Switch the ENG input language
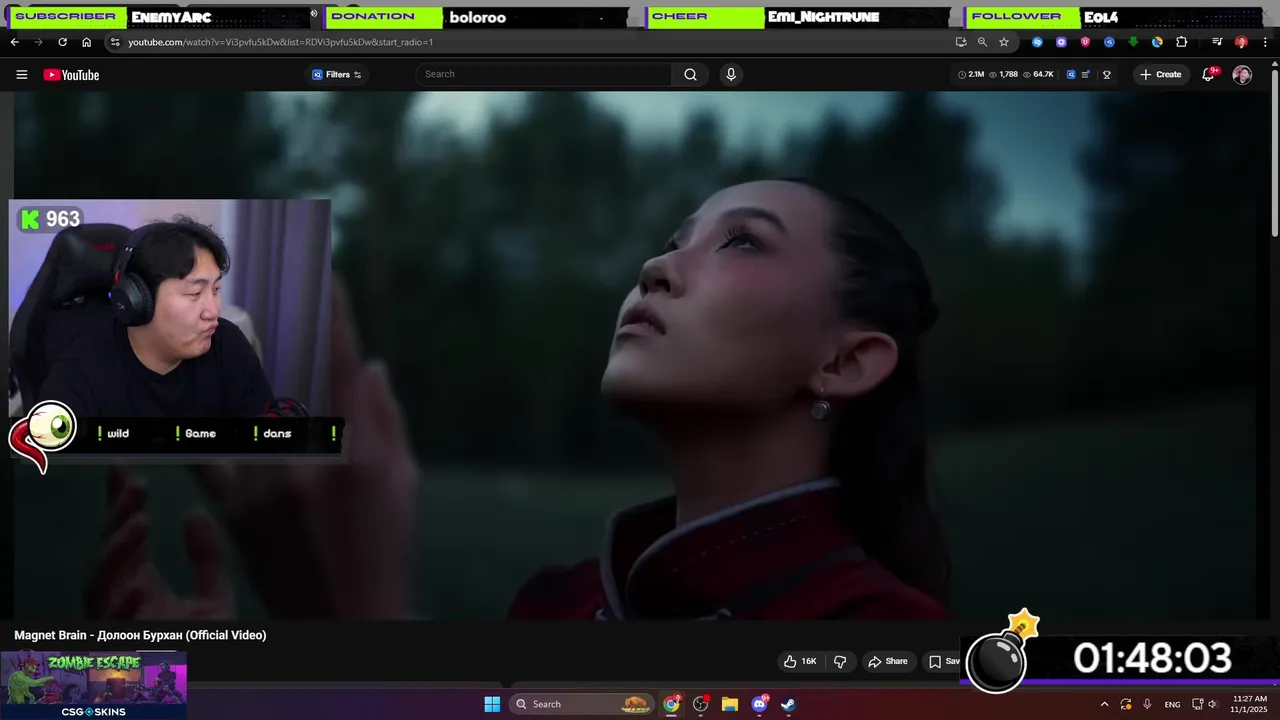Viewport: 1280px width, 720px height. coord(1172,704)
